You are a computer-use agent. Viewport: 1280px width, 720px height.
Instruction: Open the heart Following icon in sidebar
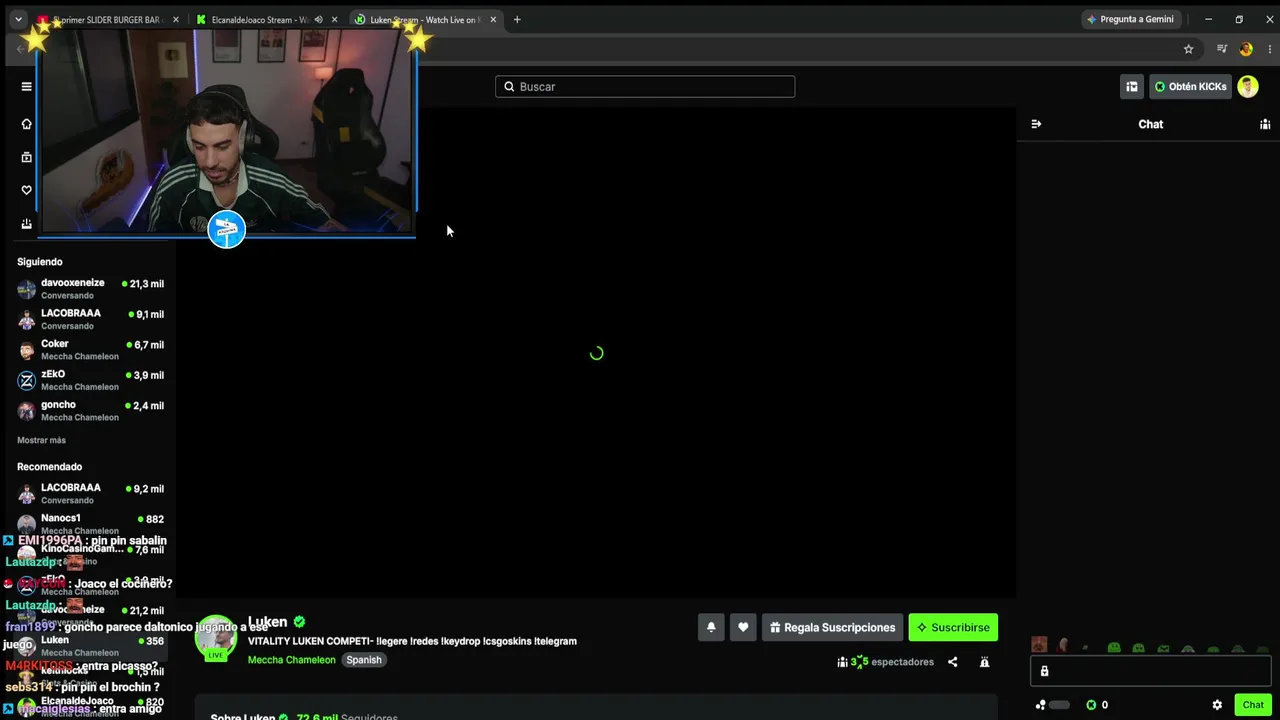coord(26,190)
